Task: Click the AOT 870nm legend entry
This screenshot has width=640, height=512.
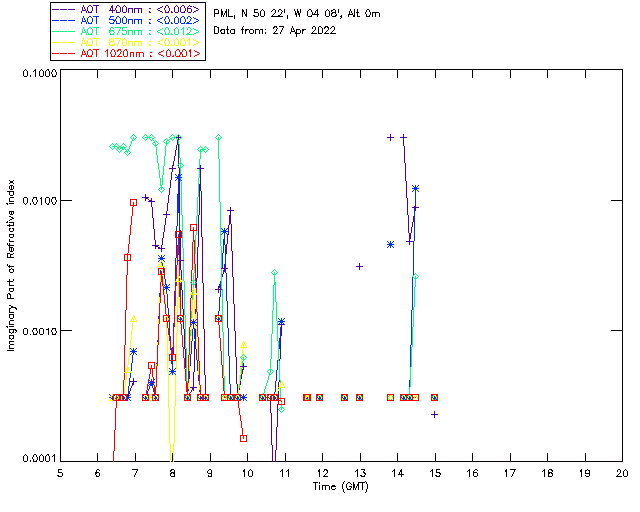Action: [x=127, y=42]
